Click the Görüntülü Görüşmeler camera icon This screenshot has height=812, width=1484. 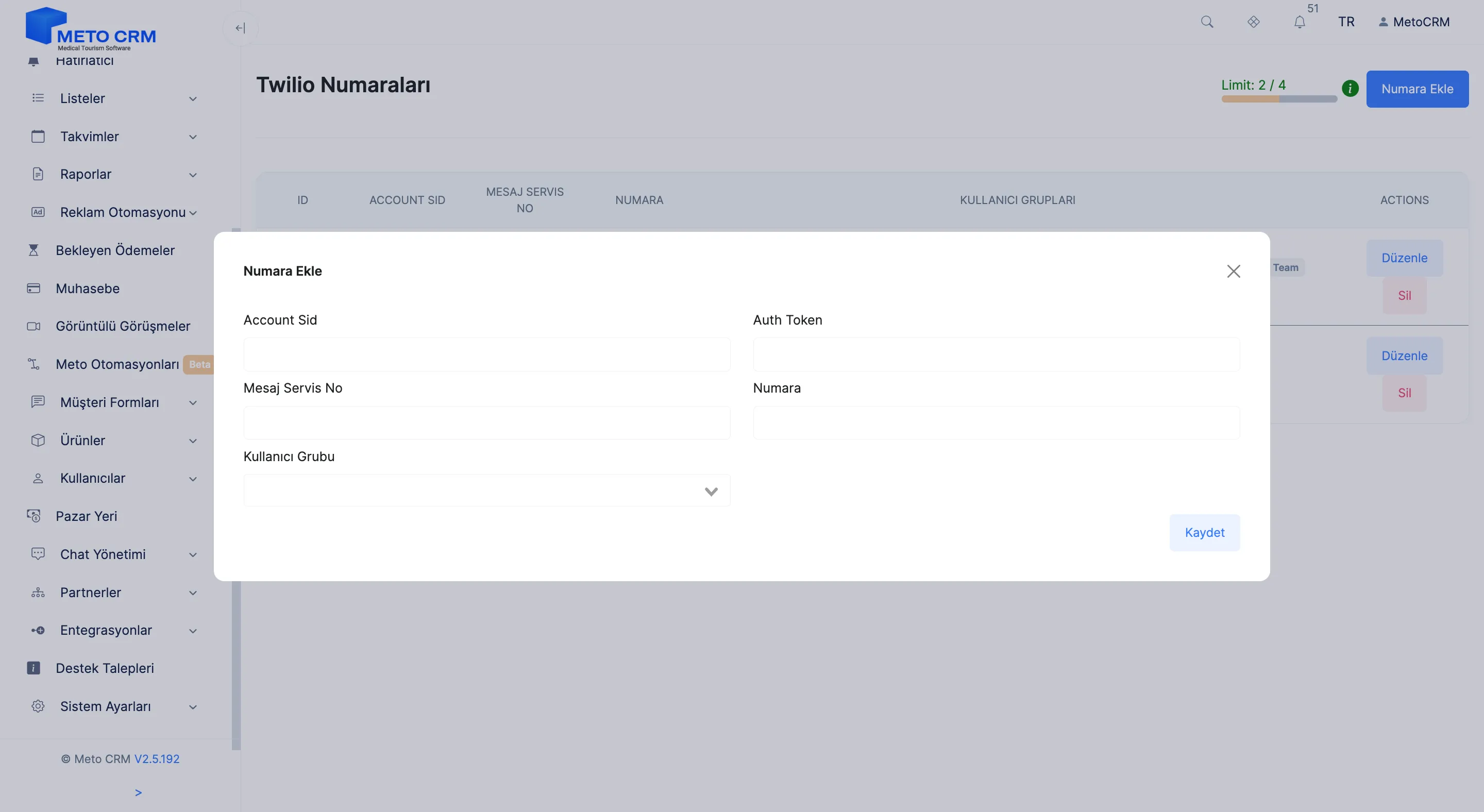click(33, 326)
